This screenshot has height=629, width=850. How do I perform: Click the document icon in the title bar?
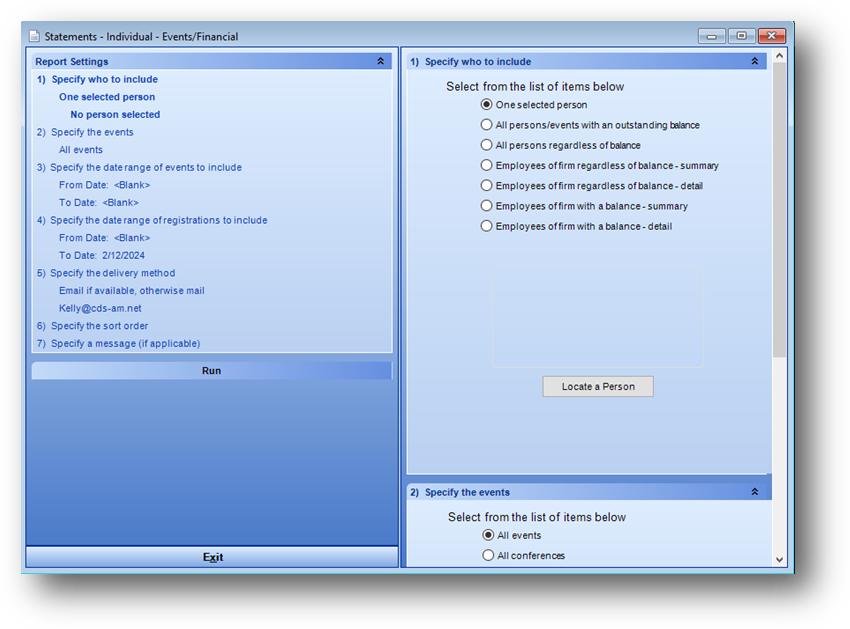(x=34, y=36)
